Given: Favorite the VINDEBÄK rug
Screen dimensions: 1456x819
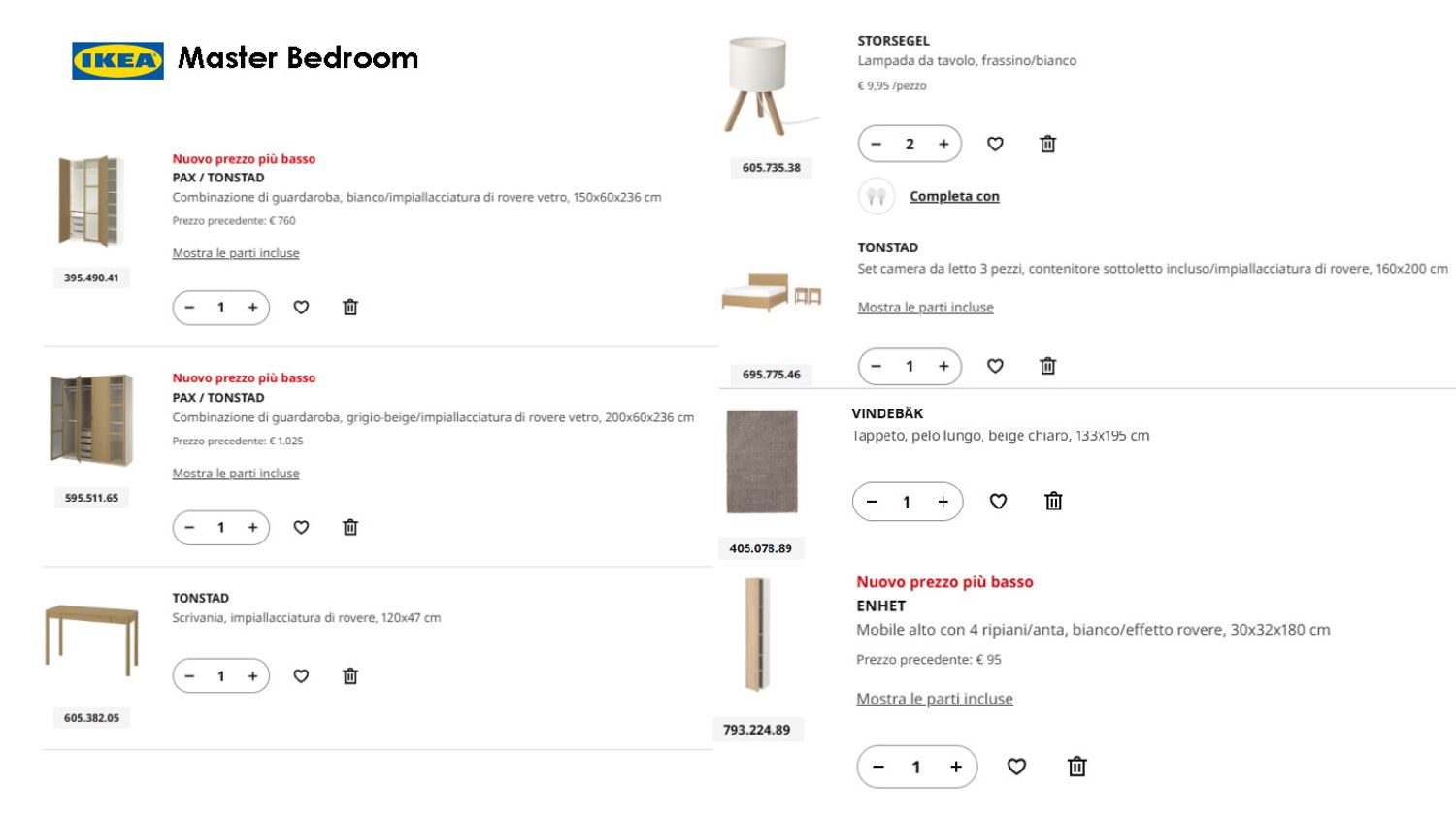Looking at the screenshot, I should pos(998,502).
